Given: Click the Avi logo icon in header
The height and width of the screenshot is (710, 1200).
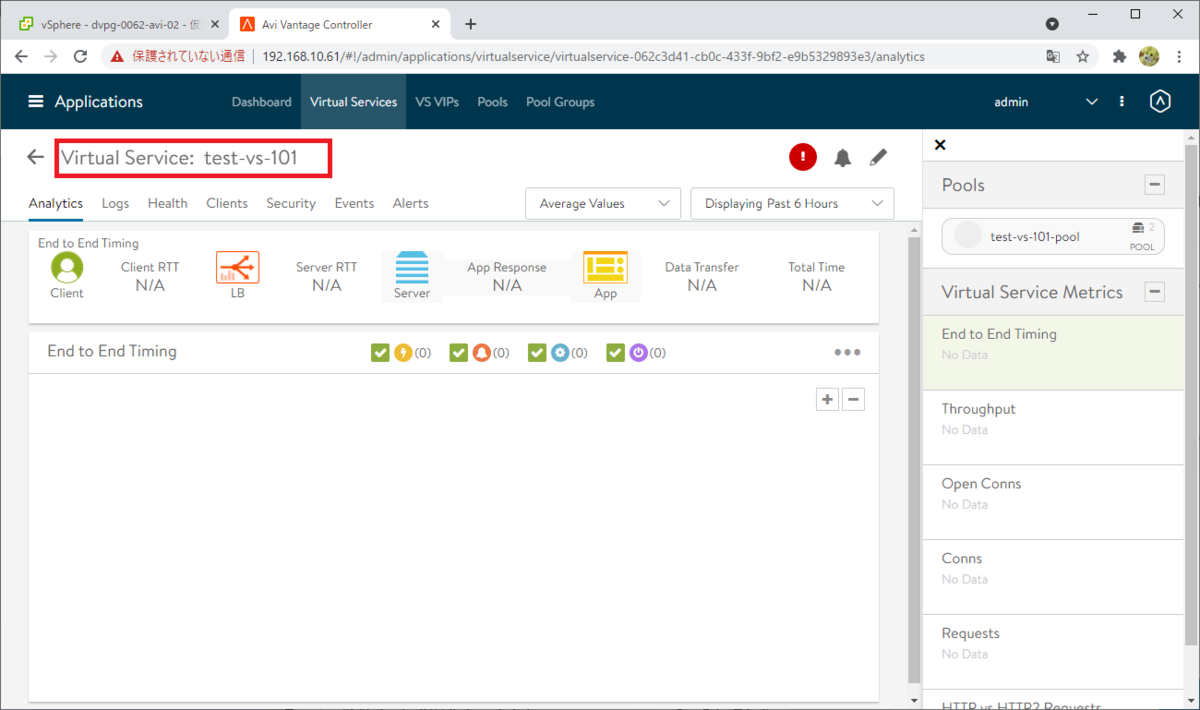Looking at the screenshot, I should 1160,102.
